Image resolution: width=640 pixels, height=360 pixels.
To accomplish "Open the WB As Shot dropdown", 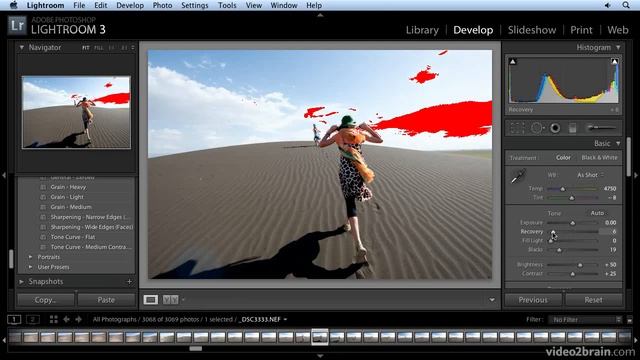I will pyautogui.click(x=591, y=175).
